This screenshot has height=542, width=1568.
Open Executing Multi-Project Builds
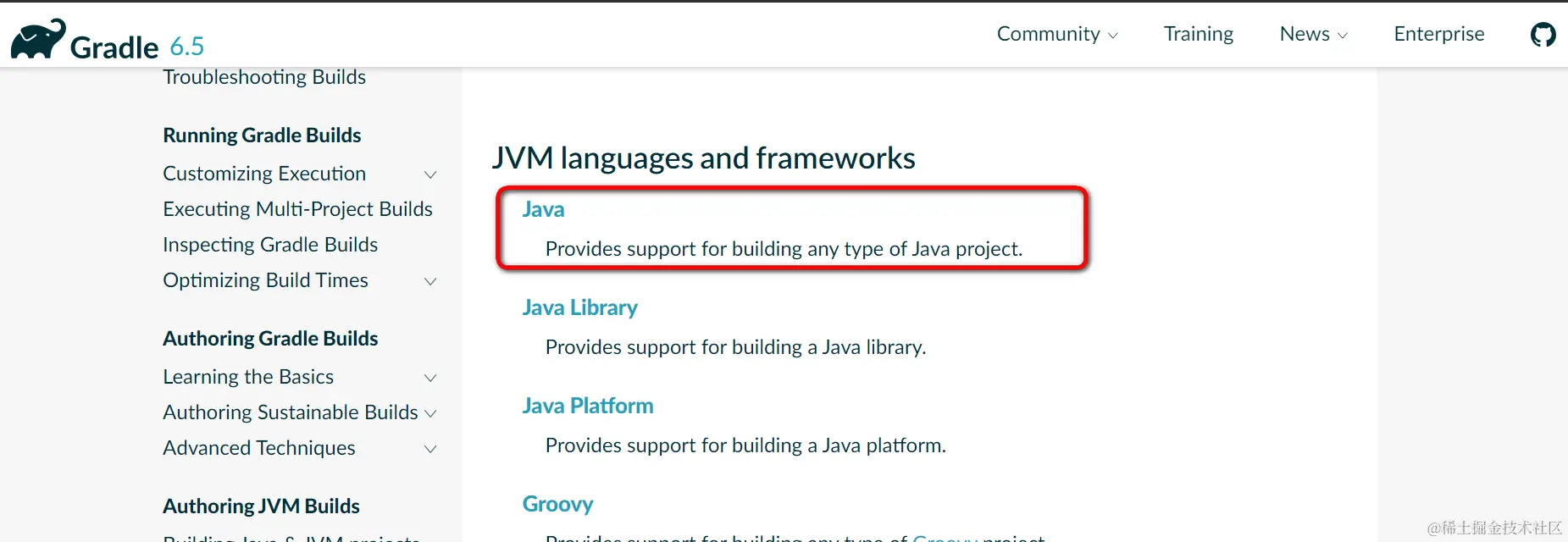click(x=297, y=209)
